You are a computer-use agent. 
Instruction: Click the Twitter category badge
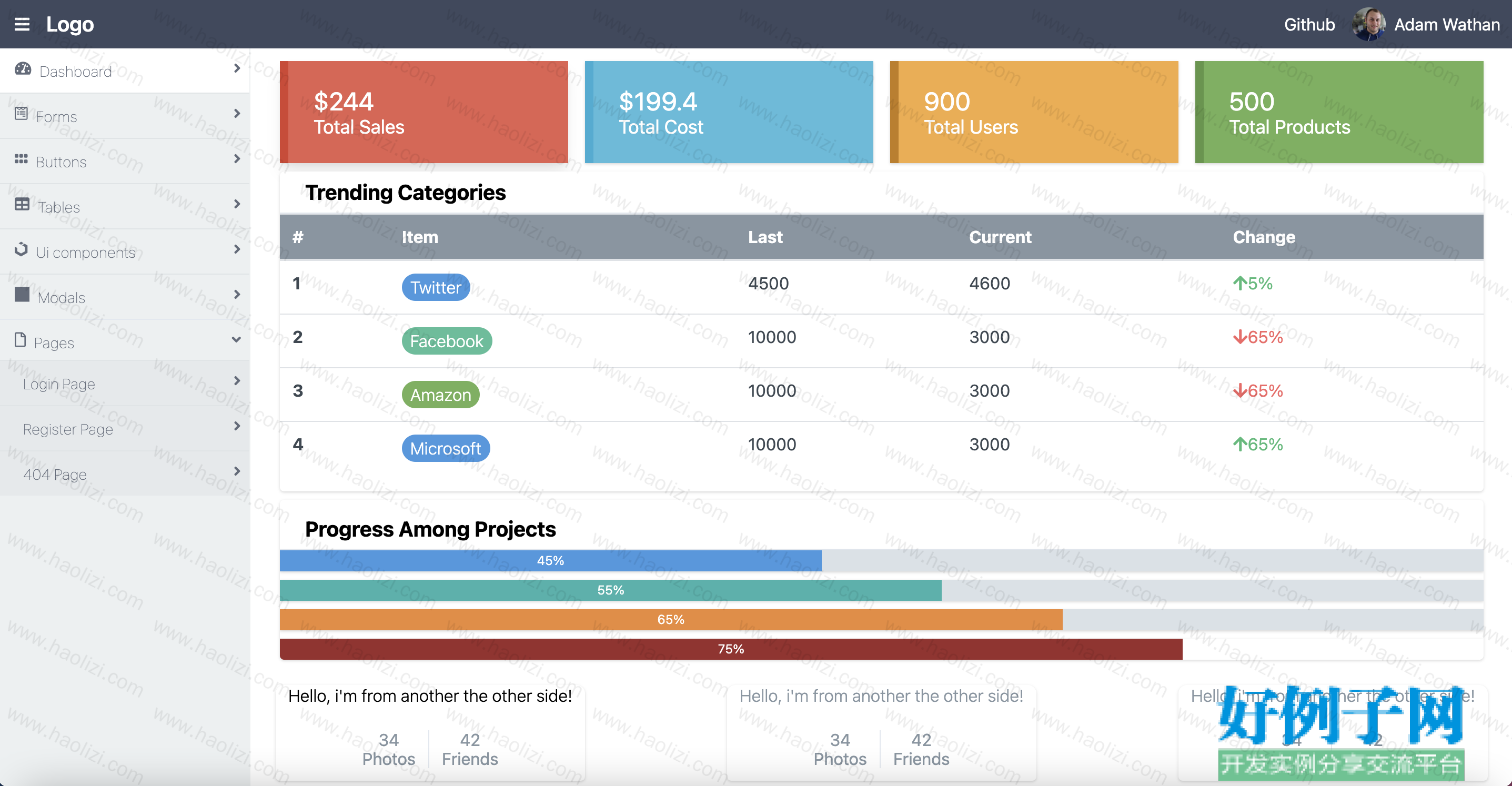[436, 287]
